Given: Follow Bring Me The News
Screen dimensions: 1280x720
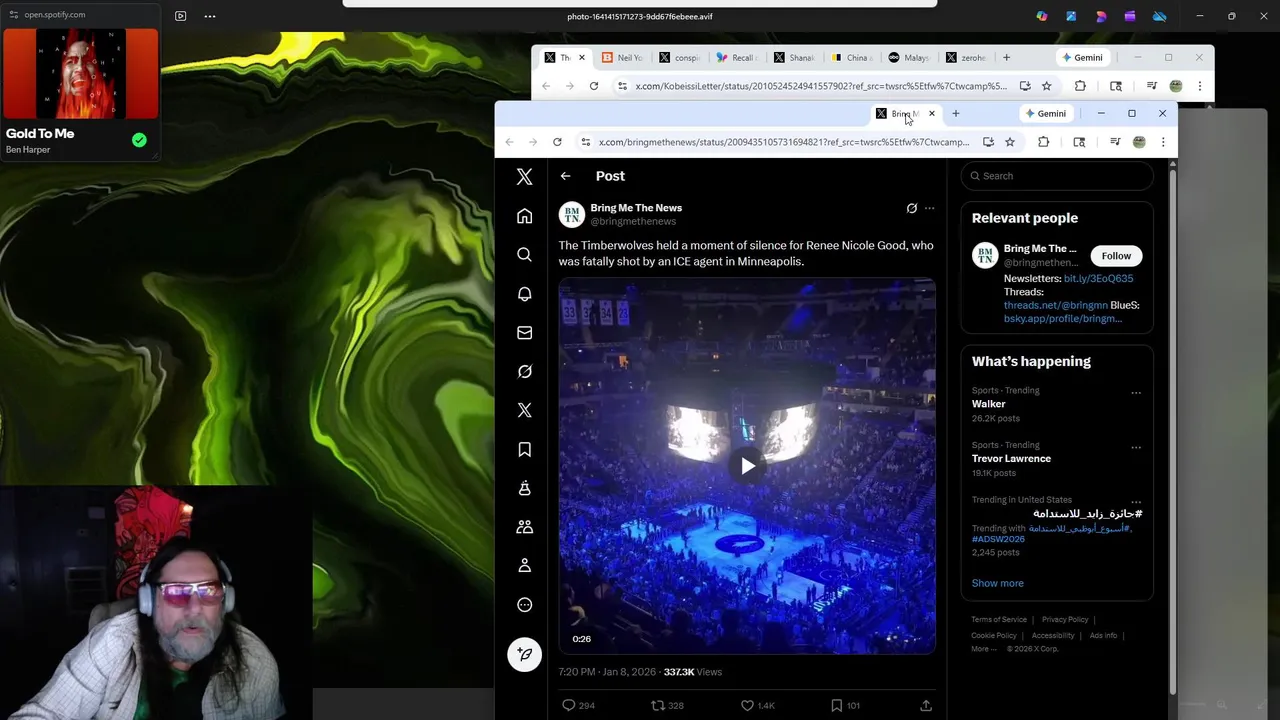Looking at the screenshot, I should [1116, 256].
